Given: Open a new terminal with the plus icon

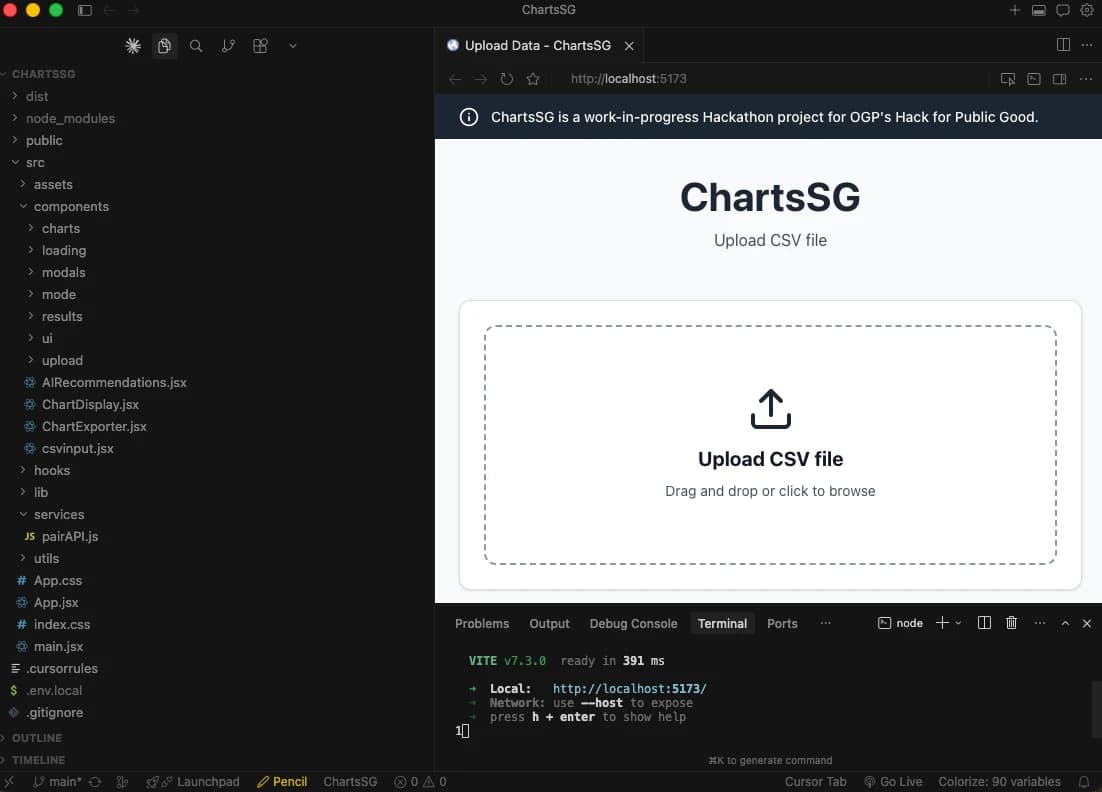Looking at the screenshot, I should point(940,622).
